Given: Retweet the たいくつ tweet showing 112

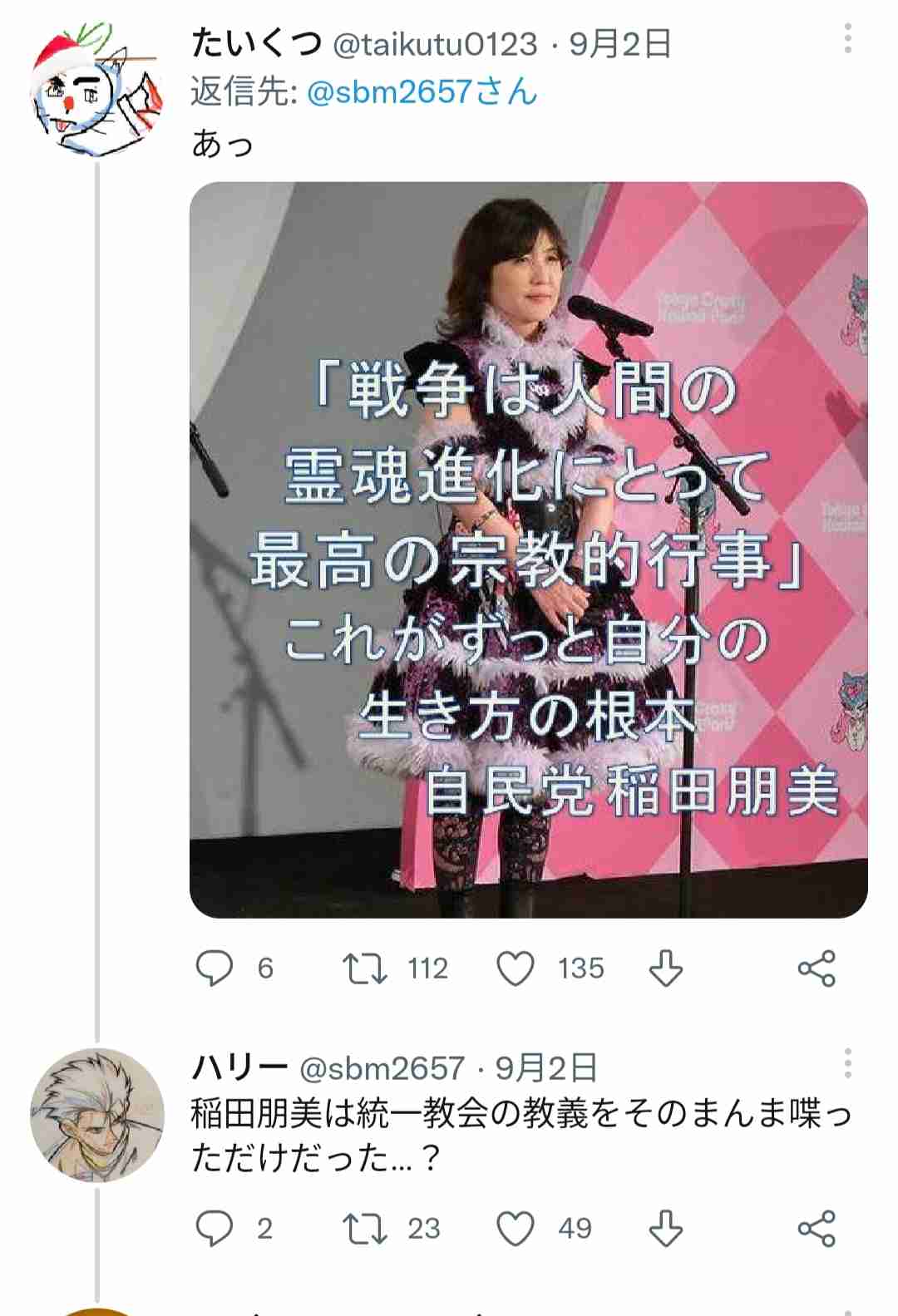Looking at the screenshot, I should click(364, 969).
